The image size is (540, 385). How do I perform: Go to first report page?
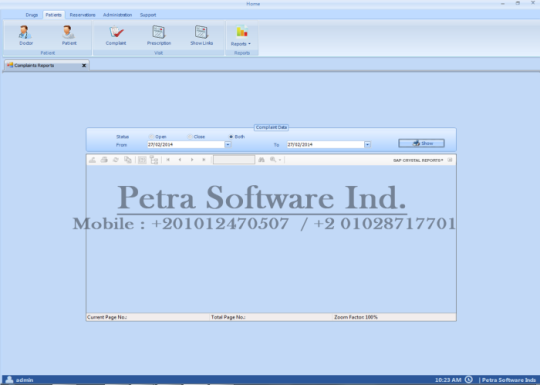pyautogui.click(x=168, y=160)
